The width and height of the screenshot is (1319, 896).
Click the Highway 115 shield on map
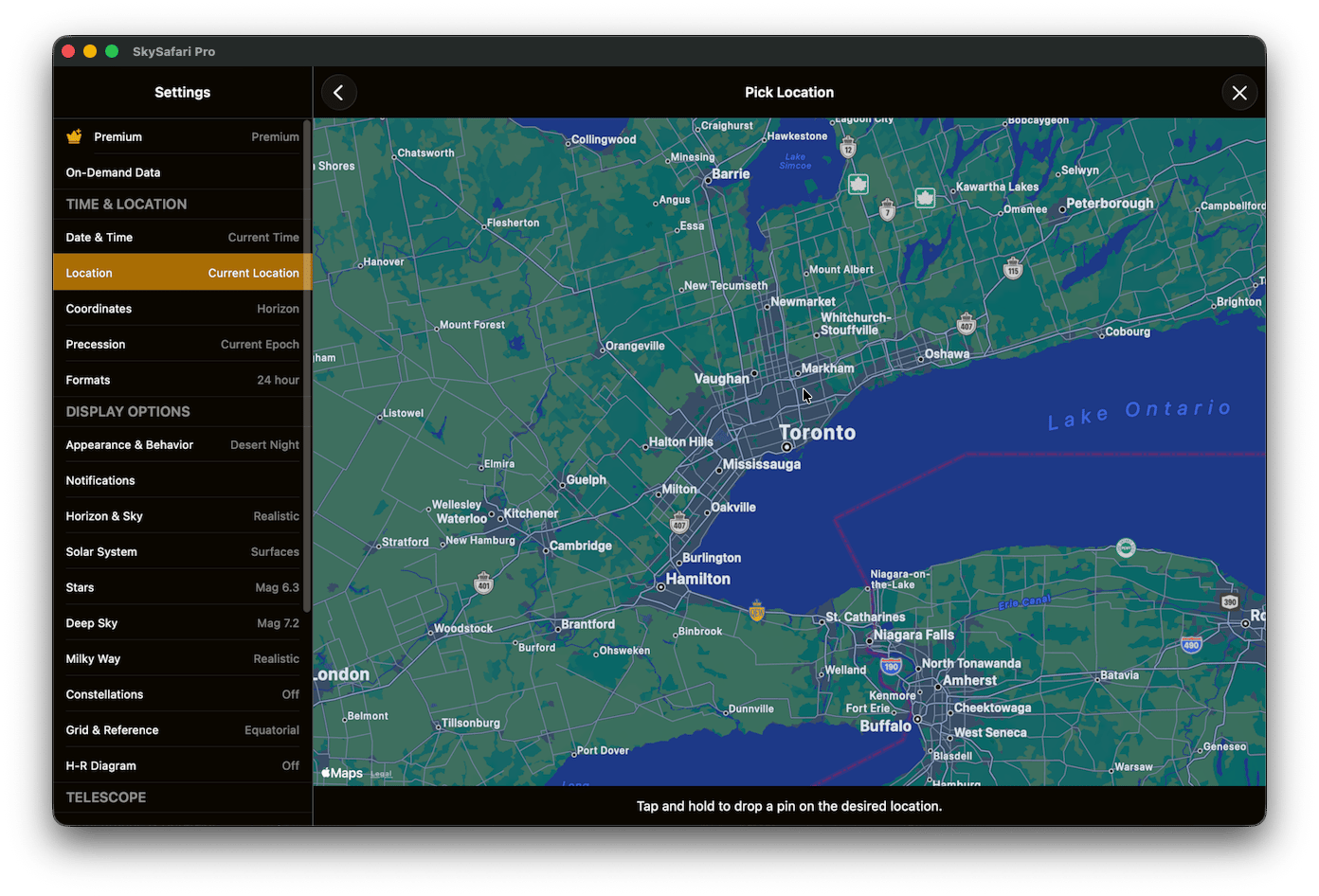click(x=1013, y=268)
